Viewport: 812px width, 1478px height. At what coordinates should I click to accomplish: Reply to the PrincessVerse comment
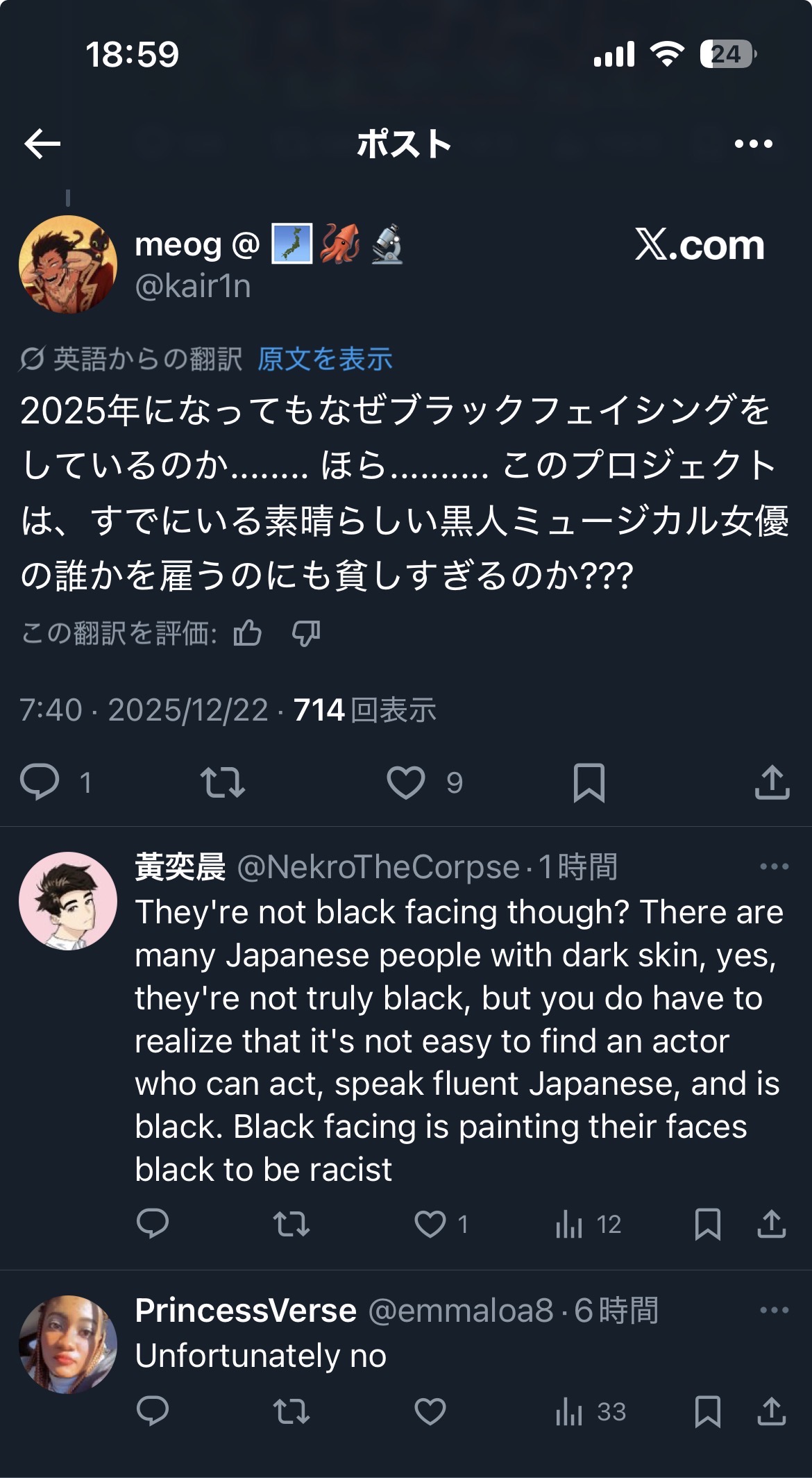pyautogui.click(x=153, y=1411)
